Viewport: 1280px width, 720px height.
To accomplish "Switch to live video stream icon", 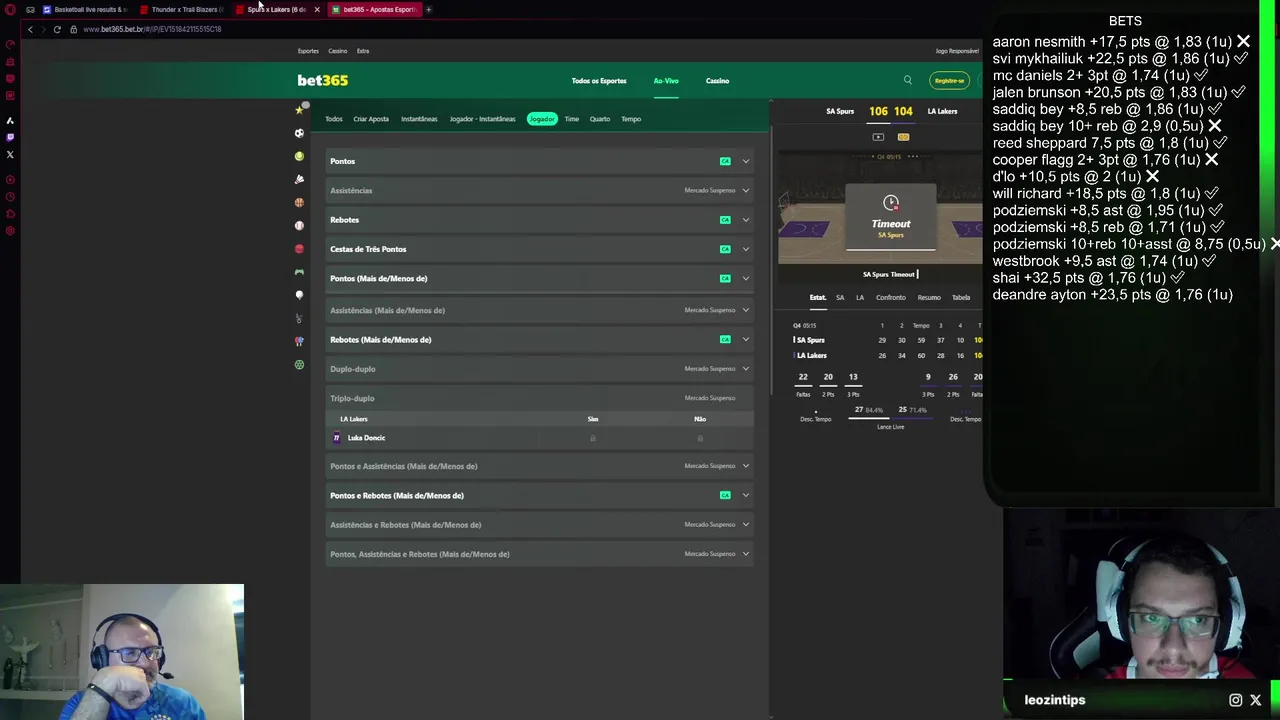I will coord(878,137).
